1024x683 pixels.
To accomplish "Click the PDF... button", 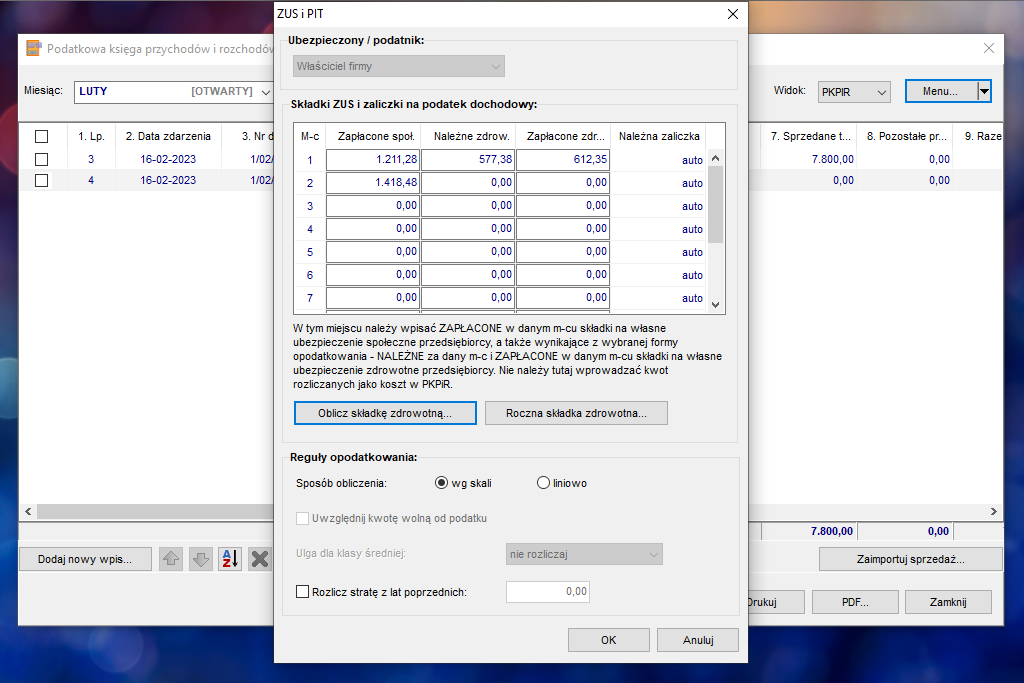I will click(855, 602).
